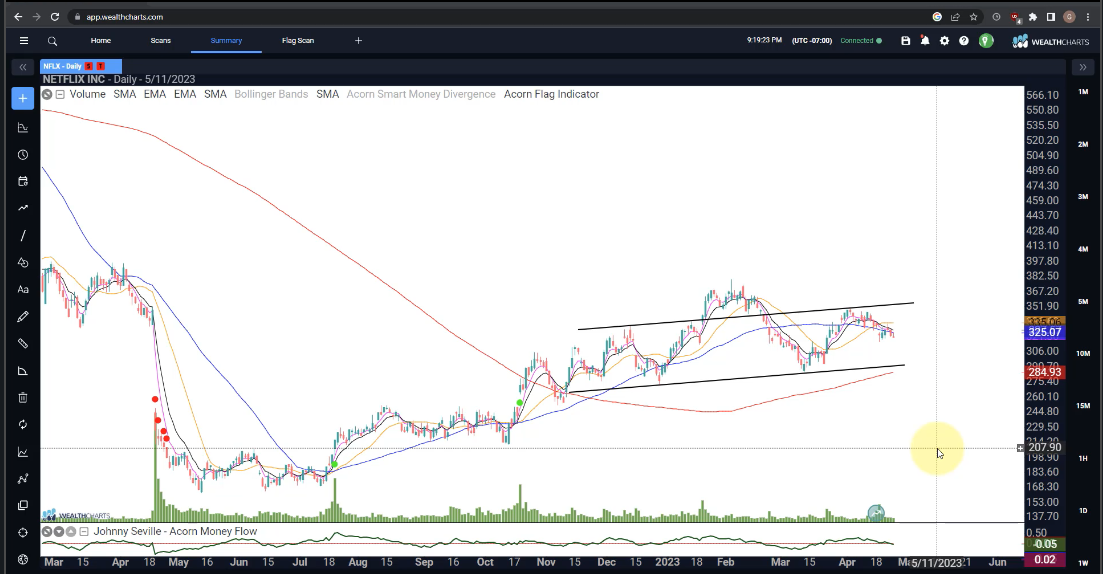The height and width of the screenshot is (574, 1103).
Task: Select the Summary tab
Action: tap(226, 41)
